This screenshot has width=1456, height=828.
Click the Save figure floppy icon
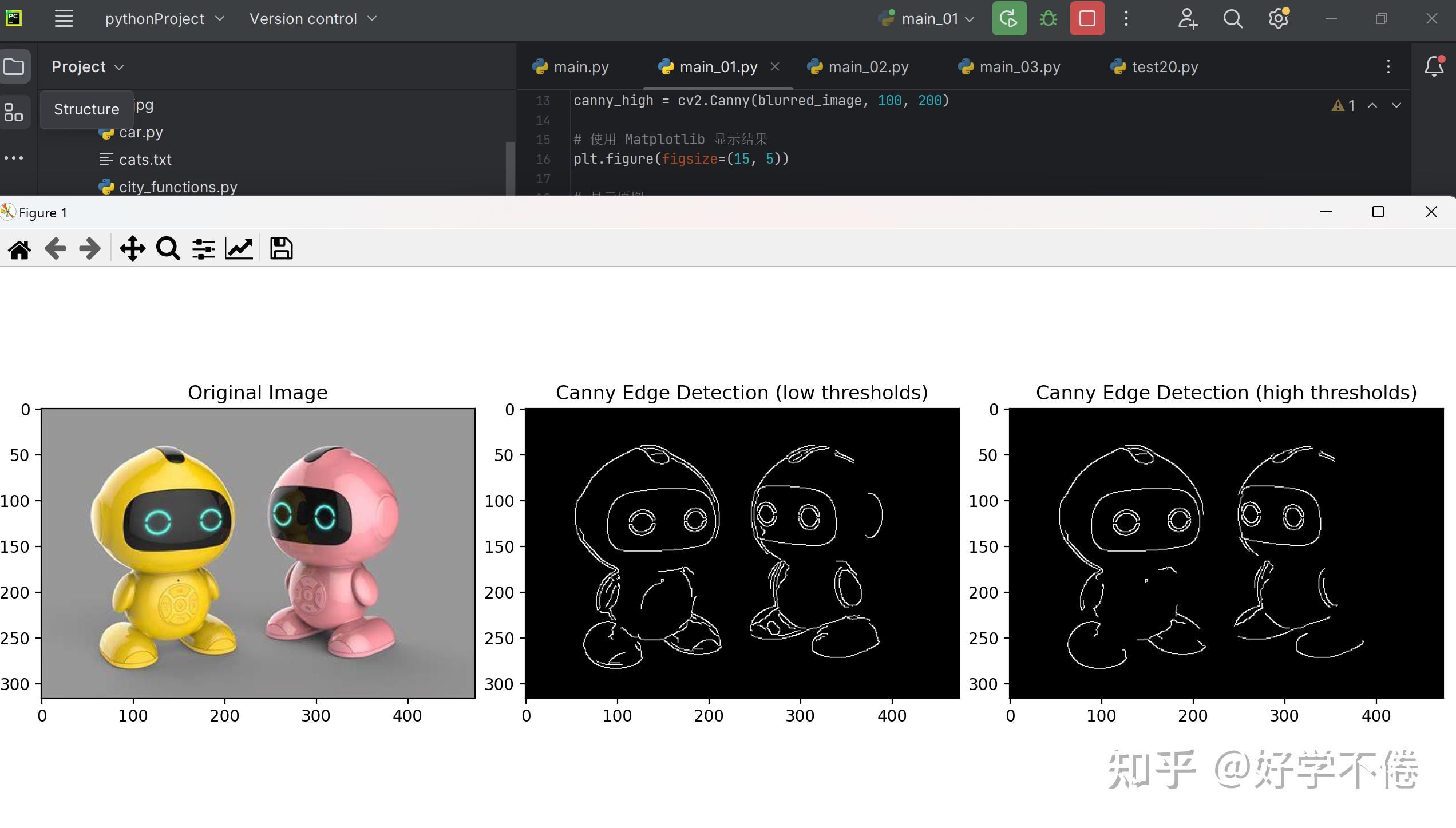coord(281,249)
